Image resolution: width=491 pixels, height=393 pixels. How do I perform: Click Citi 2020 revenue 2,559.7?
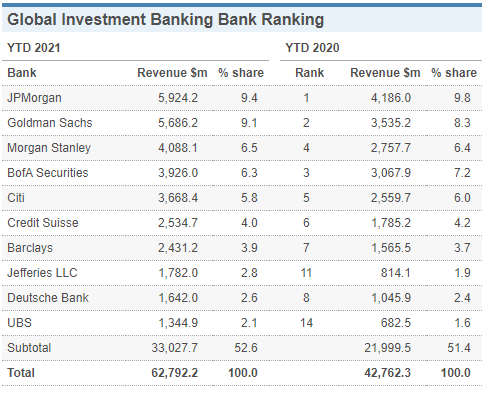pos(391,198)
